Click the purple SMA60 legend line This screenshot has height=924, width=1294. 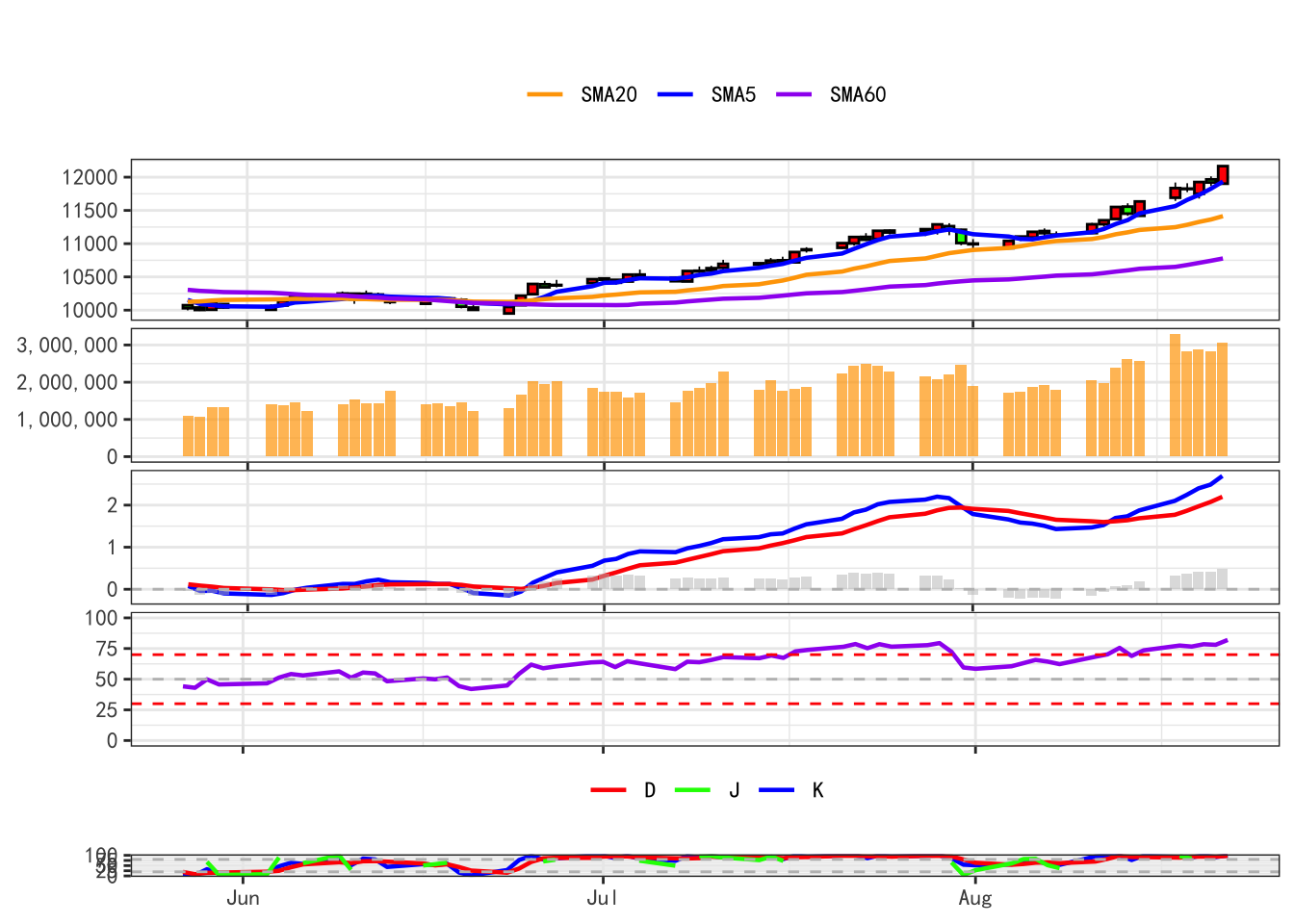pos(794,94)
